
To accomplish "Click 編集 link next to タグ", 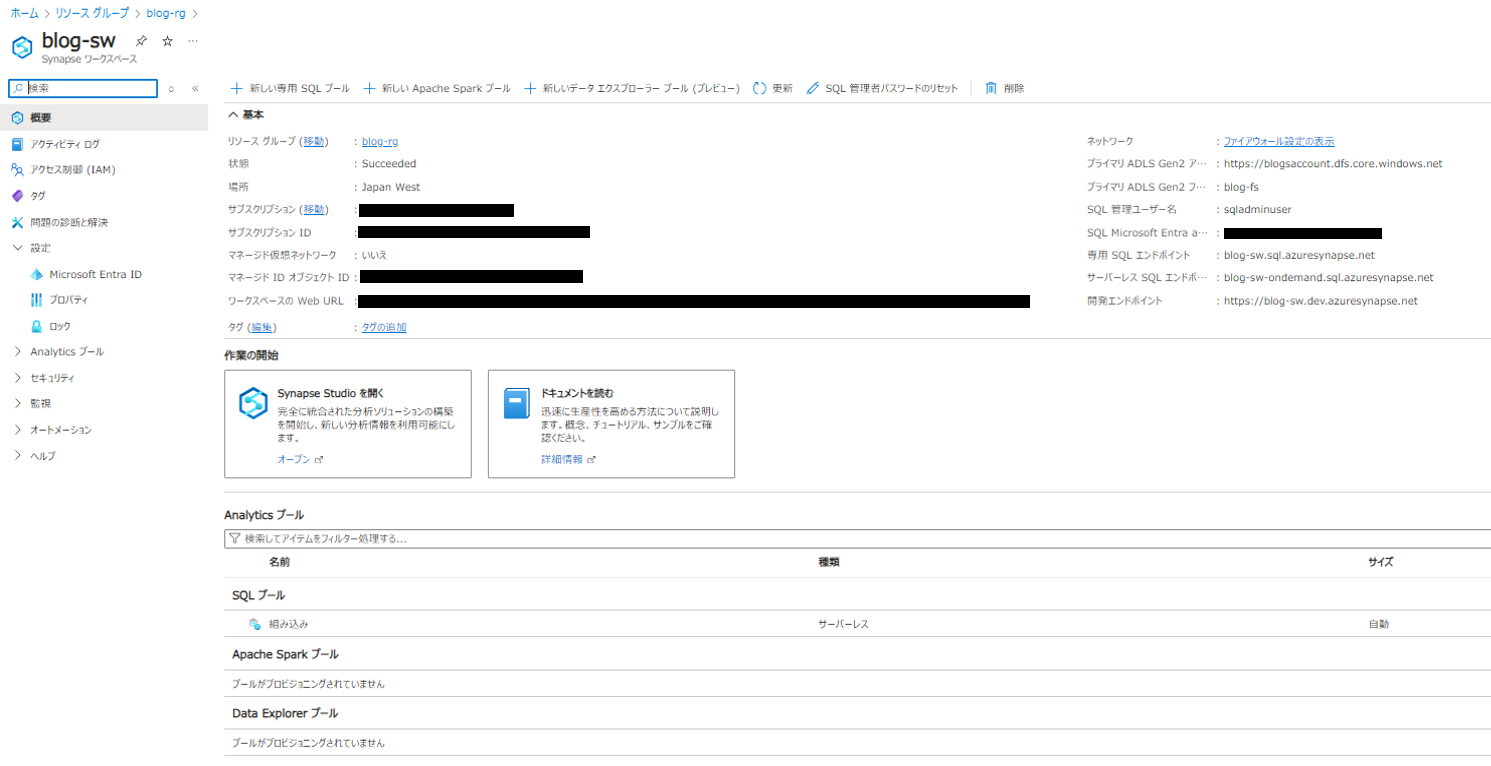I will (262, 327).
